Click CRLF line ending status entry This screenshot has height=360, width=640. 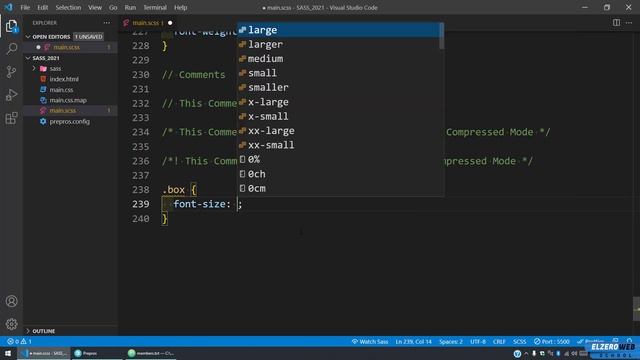click(499, 341)
